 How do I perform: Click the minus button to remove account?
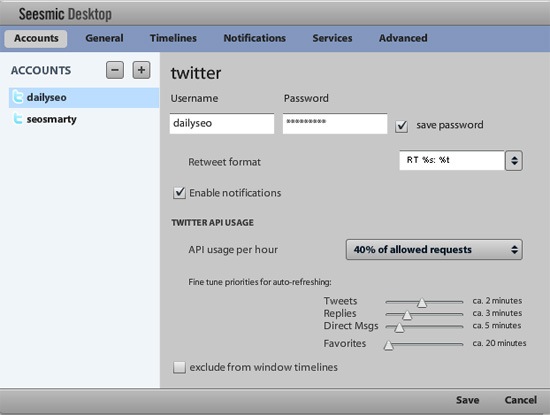[x=115, y=70]
